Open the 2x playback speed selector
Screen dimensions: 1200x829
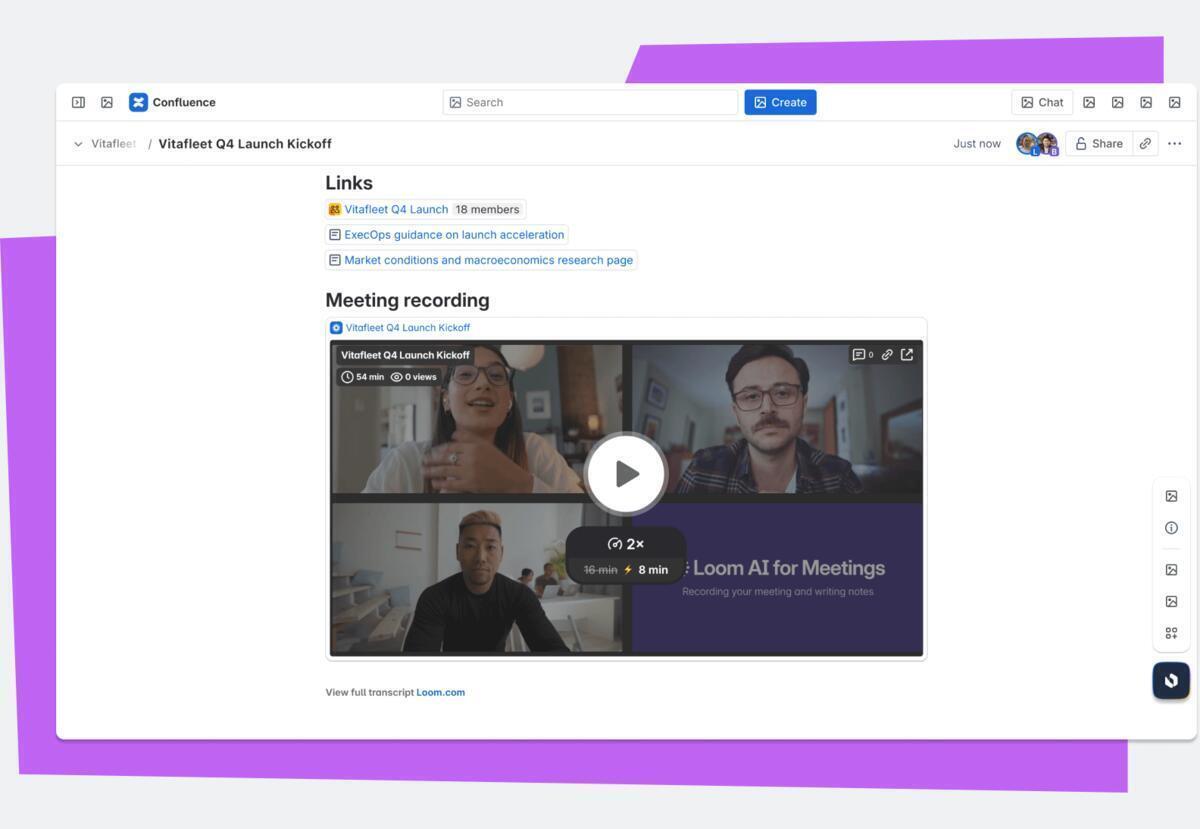coord(626,544)
